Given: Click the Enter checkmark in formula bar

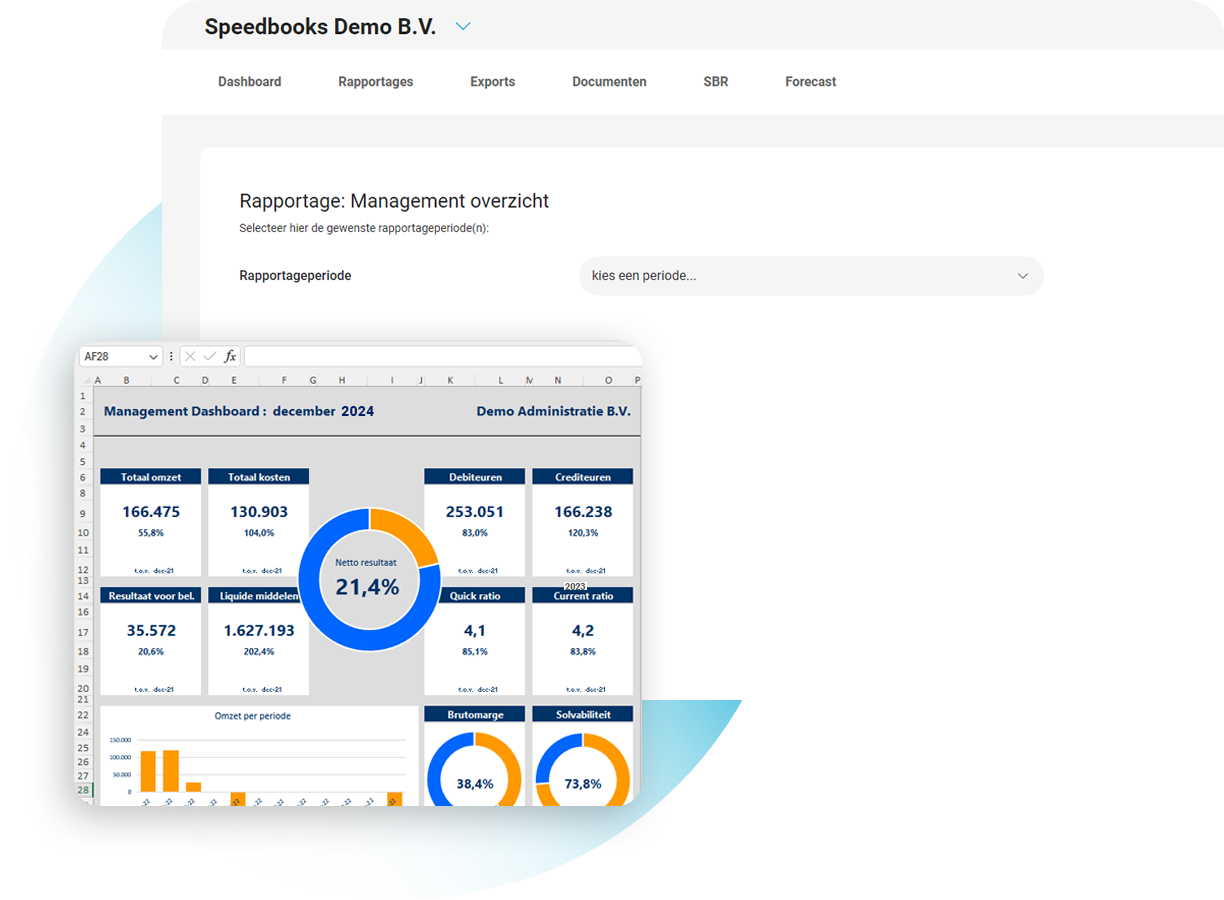Looking at the screenshot, I should tap(208, 356).
